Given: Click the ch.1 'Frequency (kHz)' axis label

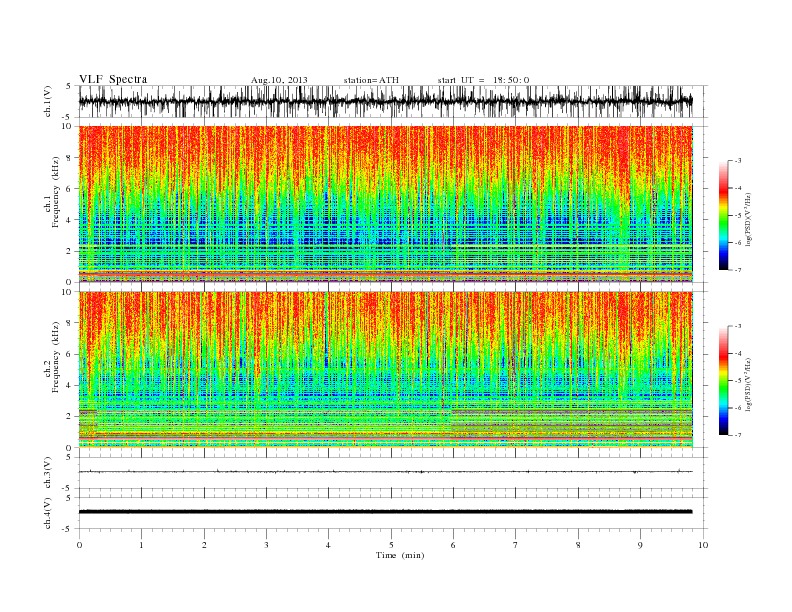Looking at the screenshot, I should pyautogui.click(x=56, y=192).
